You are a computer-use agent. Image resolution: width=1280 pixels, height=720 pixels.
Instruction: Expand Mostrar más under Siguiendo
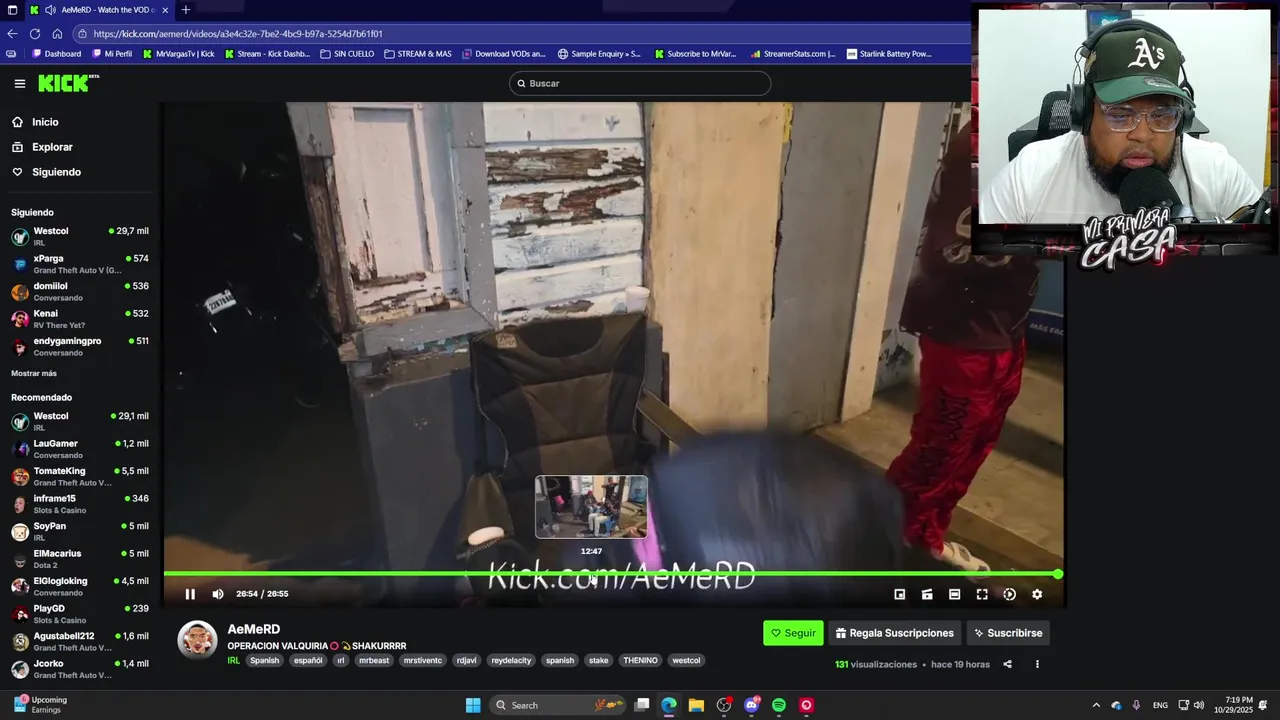34,373
